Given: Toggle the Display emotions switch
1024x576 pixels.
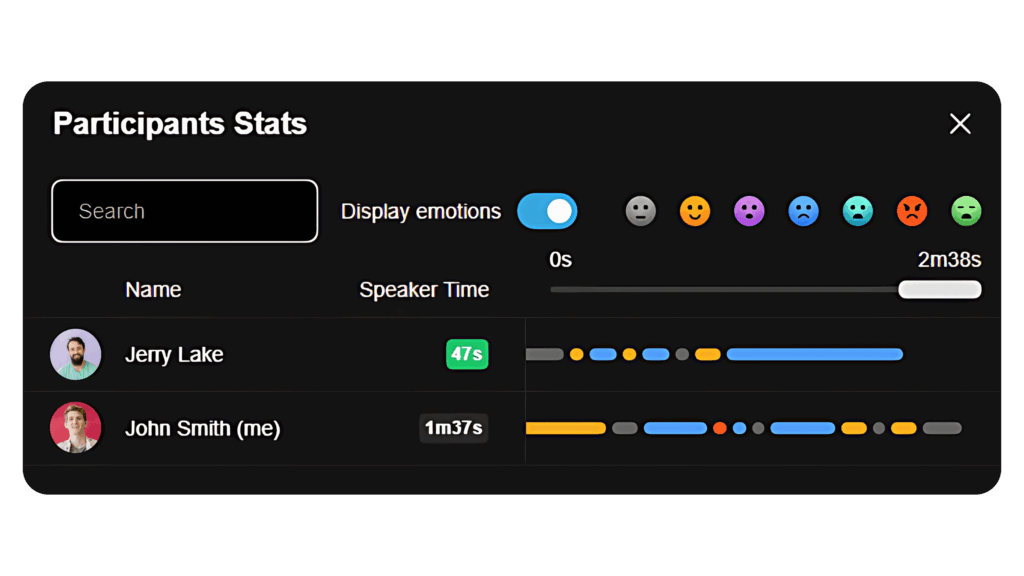Looking at the screenshot, I should (547, 211).
